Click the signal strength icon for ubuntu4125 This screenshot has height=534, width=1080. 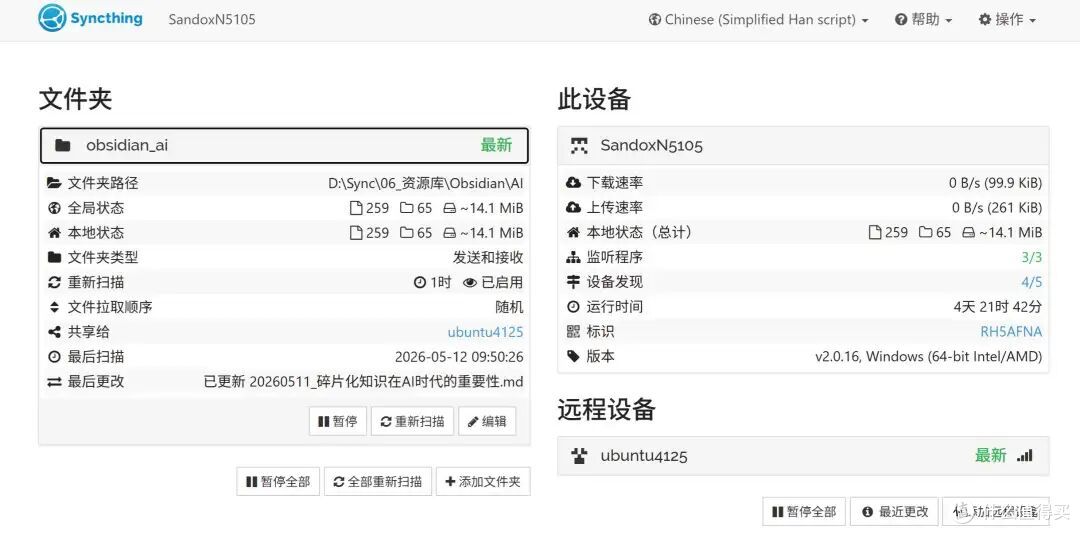click(1025, 455)
